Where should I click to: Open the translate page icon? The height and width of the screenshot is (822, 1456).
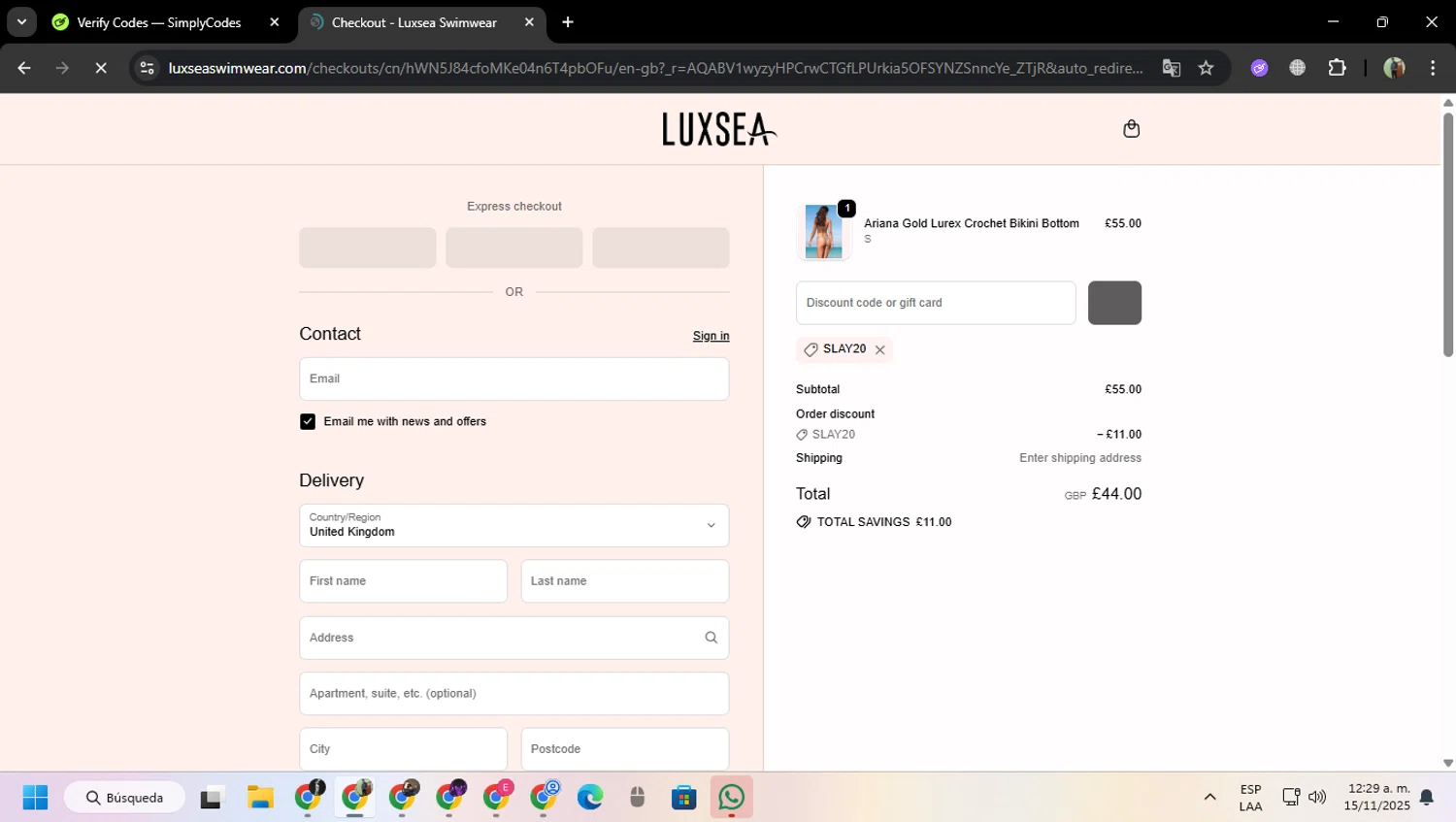[x=1172, y=68]
